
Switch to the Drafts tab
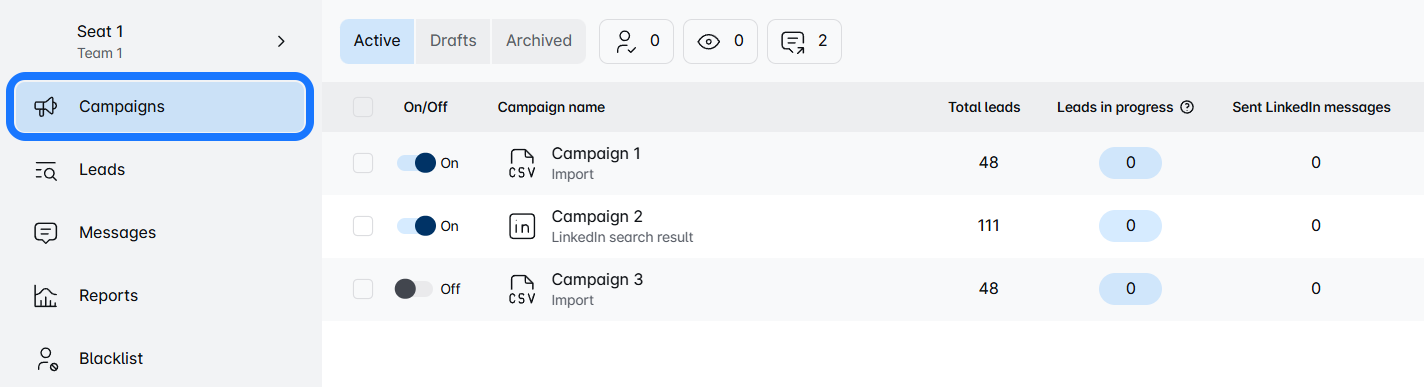click(x=453, y=41)
